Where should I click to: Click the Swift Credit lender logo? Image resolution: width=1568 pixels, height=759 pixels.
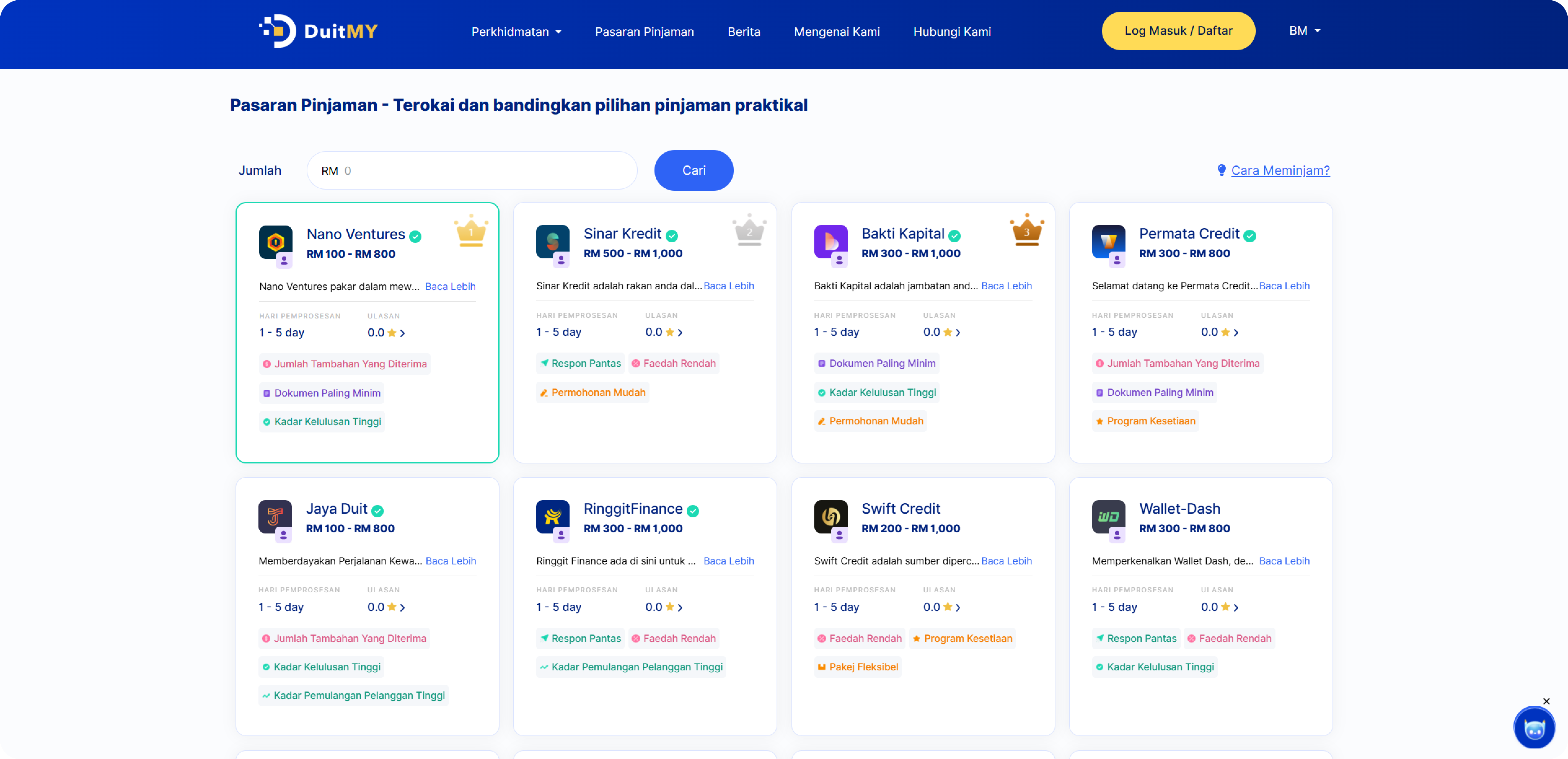830,516
